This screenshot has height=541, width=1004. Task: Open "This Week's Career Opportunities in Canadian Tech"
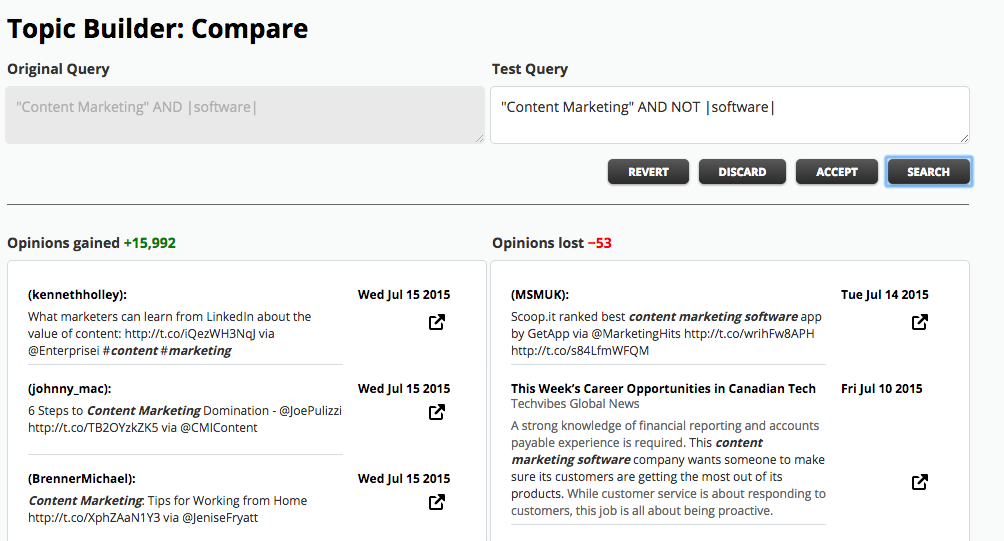click(x=663, y=389)
